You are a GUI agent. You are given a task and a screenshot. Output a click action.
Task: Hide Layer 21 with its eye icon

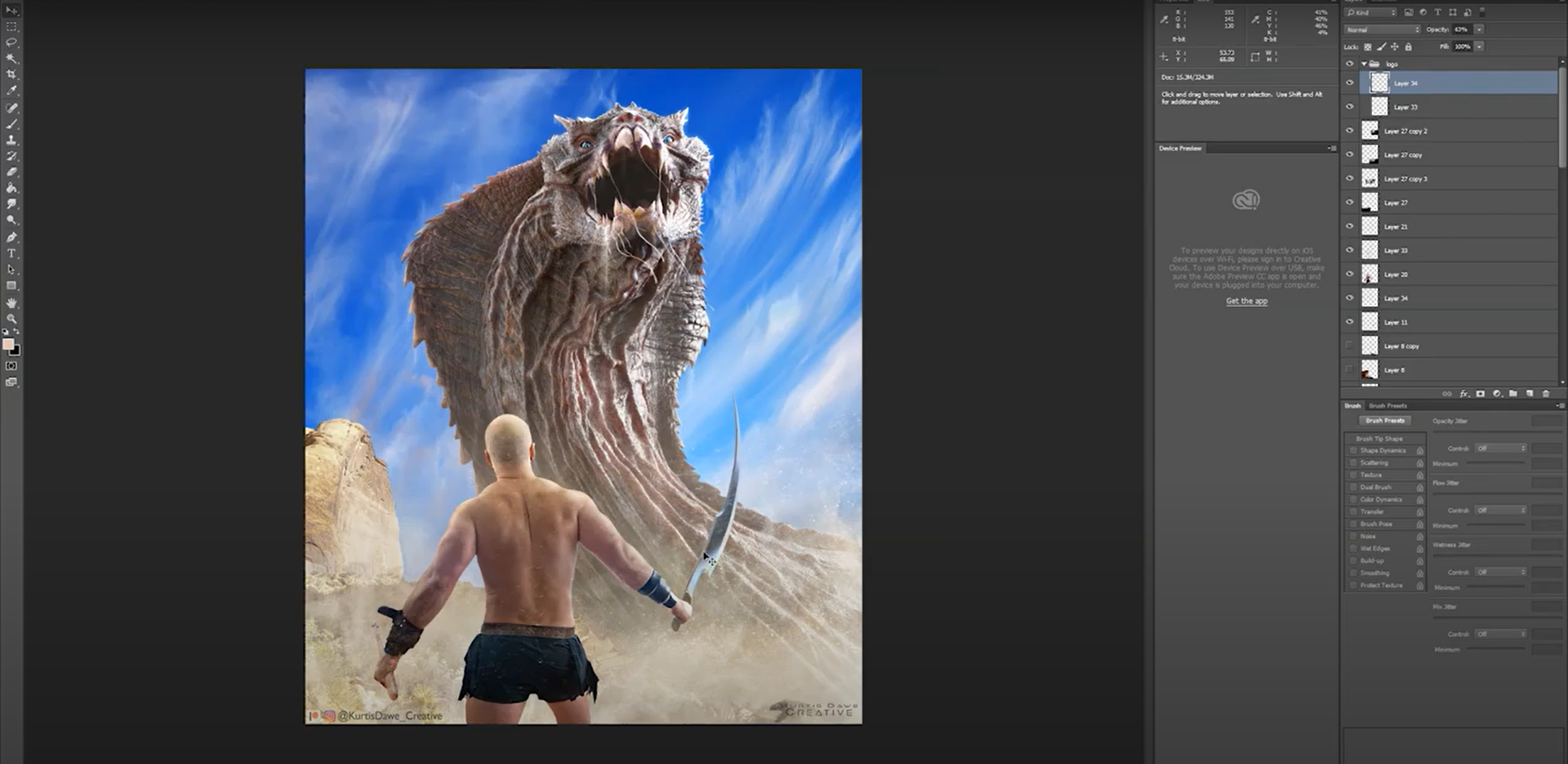pyautogui.click(x=1350, y=226)
